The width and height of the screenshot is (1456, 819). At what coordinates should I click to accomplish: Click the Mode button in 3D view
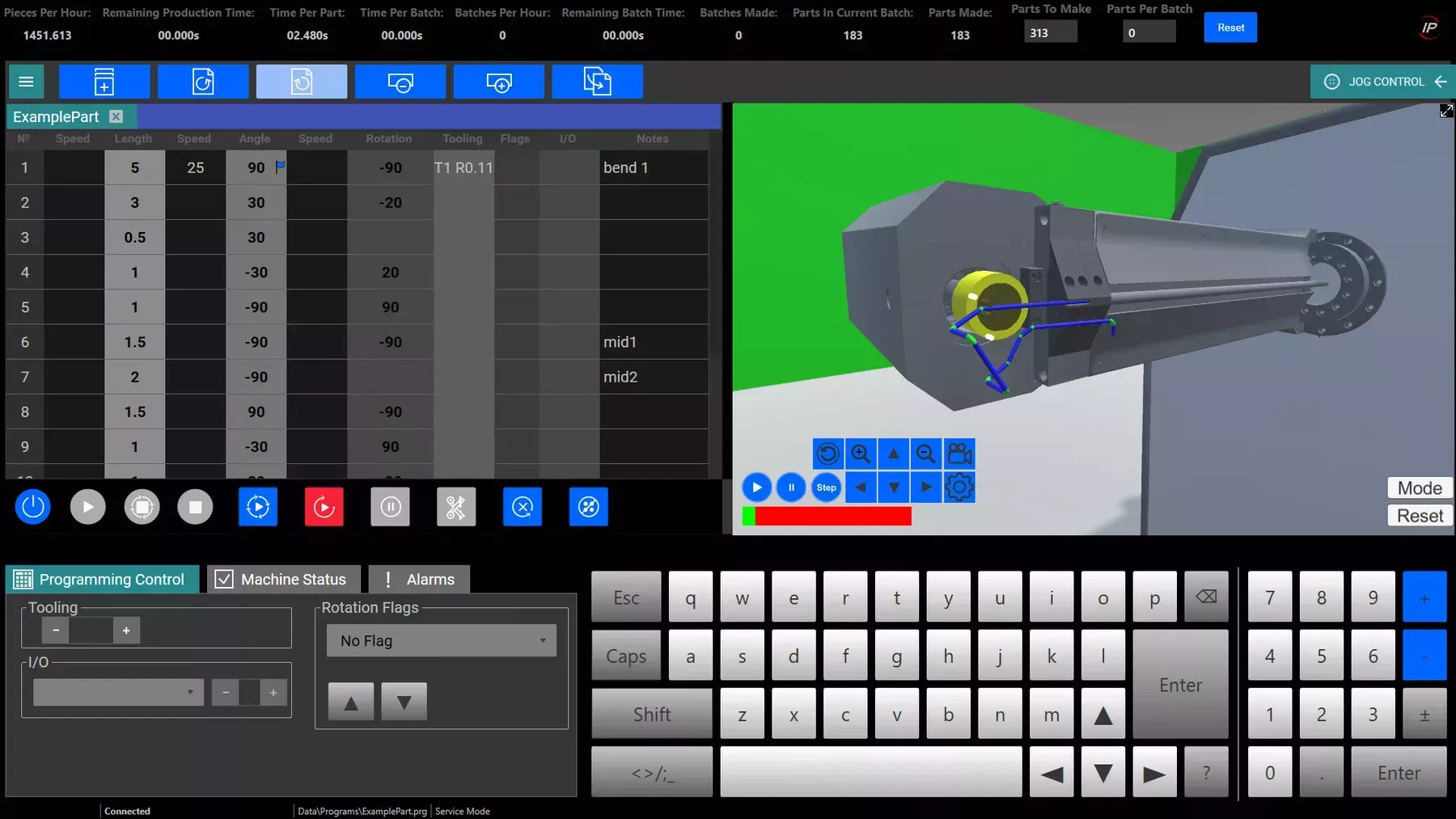click(1419, 488)
